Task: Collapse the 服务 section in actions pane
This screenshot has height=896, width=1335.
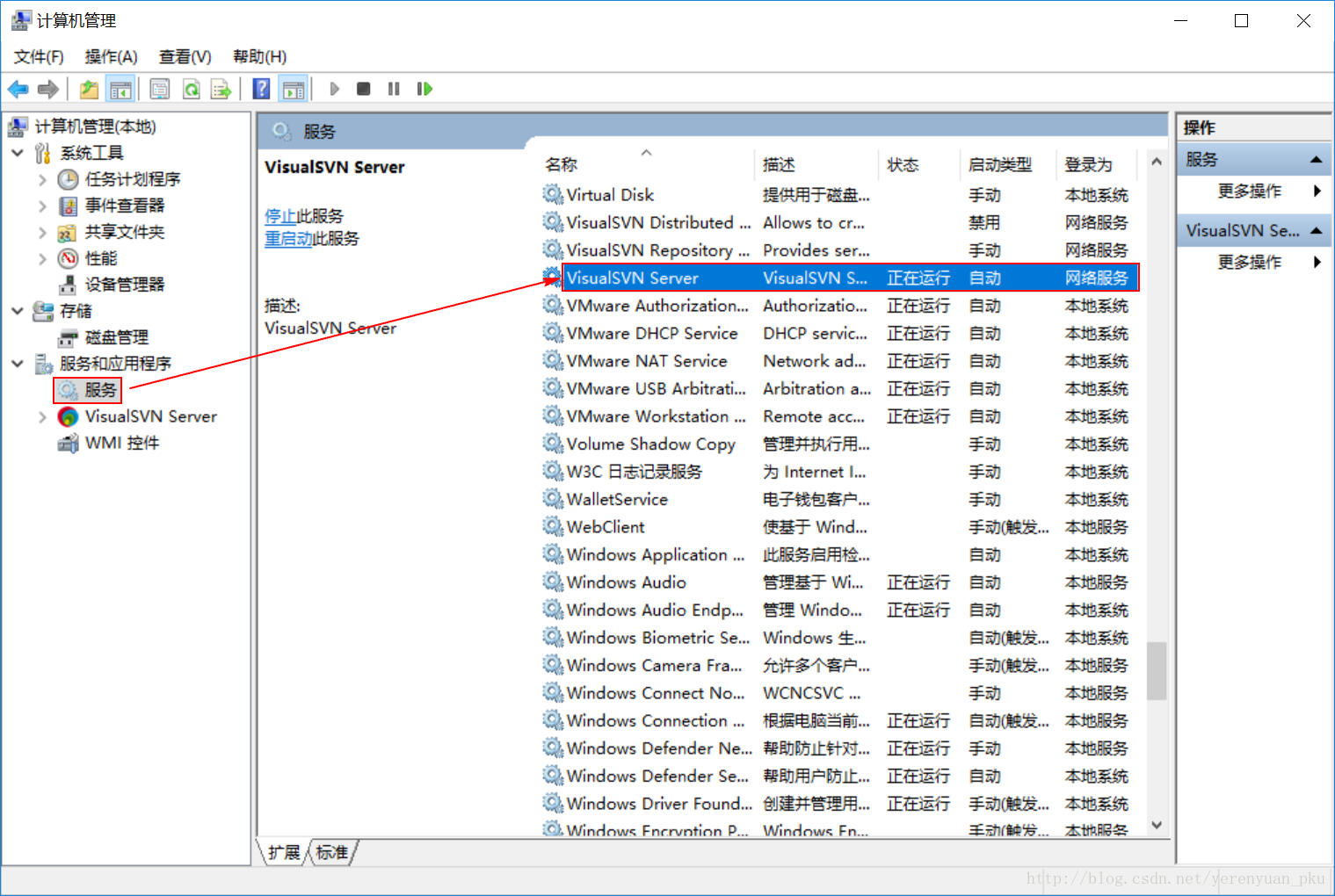Action: (x=1316, y=160)
